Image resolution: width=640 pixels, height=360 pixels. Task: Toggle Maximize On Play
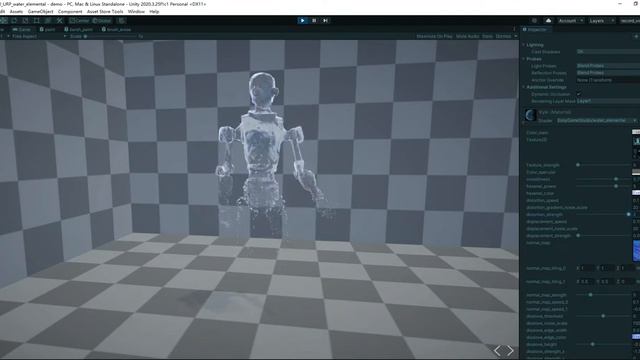(x=434, y=36)
